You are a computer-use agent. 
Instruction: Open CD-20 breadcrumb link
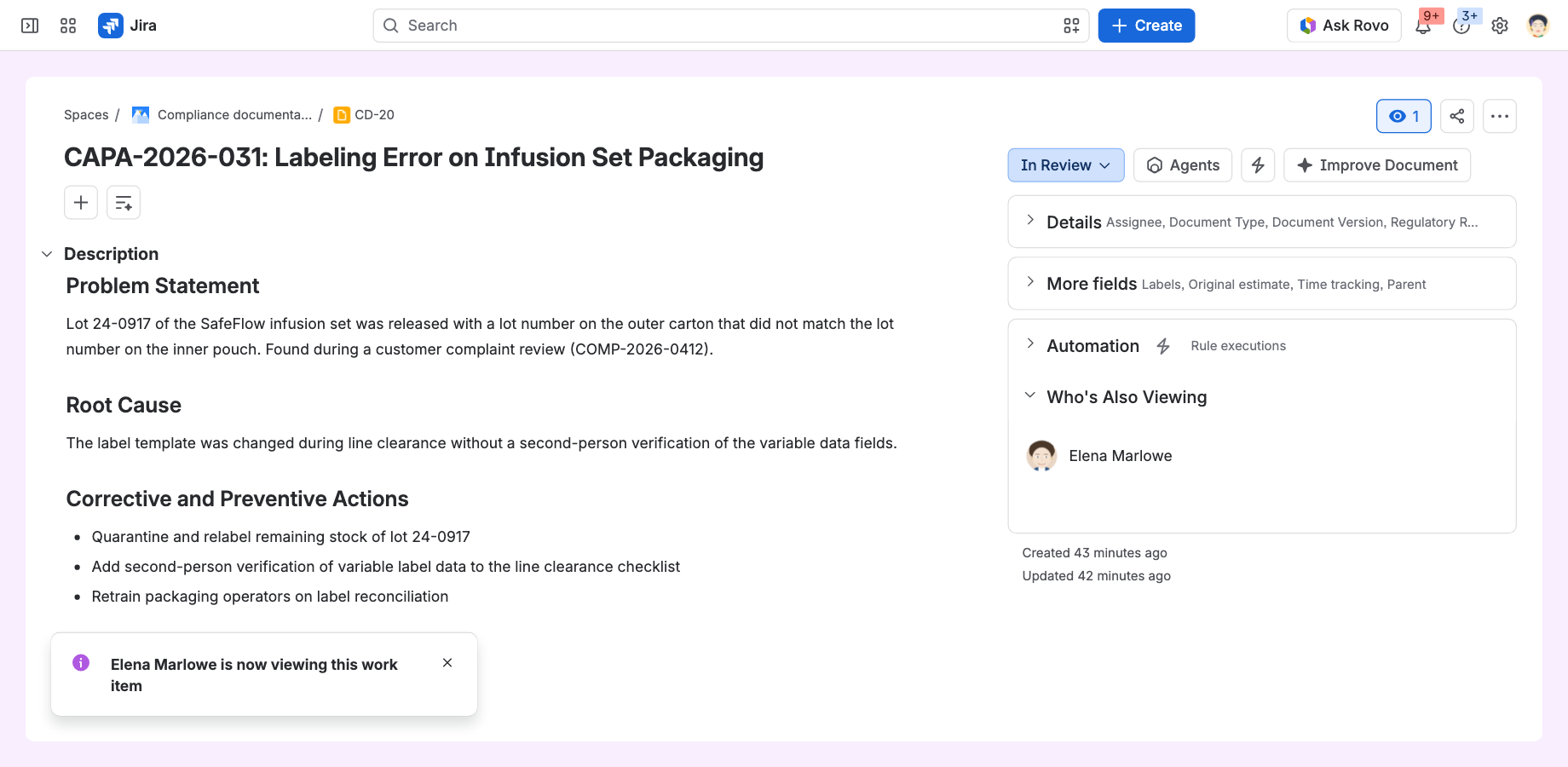click(x=374, y=115)
